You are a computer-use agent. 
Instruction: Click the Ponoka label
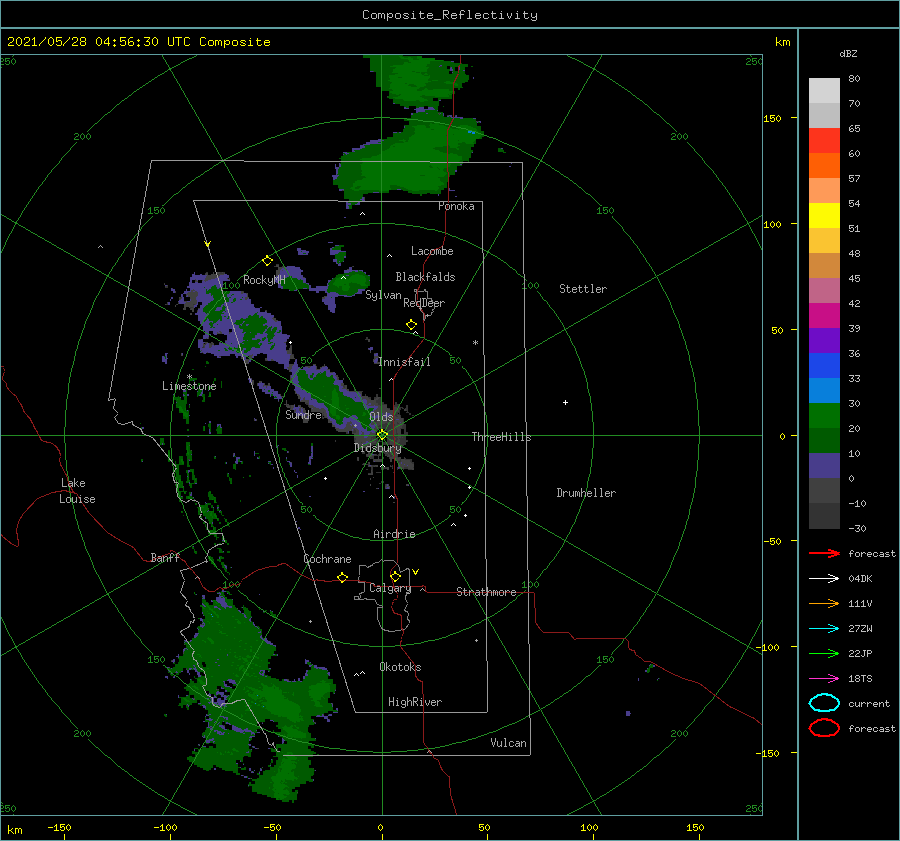[x=456, y=206]
